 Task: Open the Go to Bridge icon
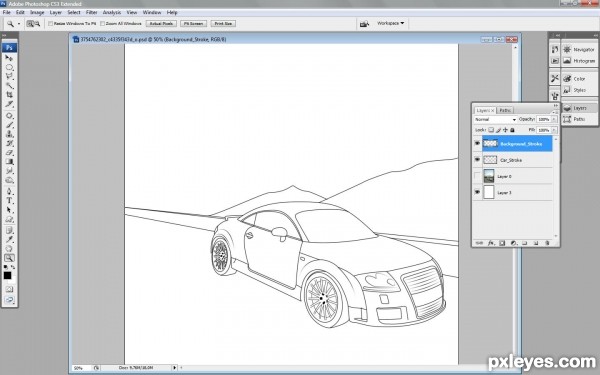(364, 24)
